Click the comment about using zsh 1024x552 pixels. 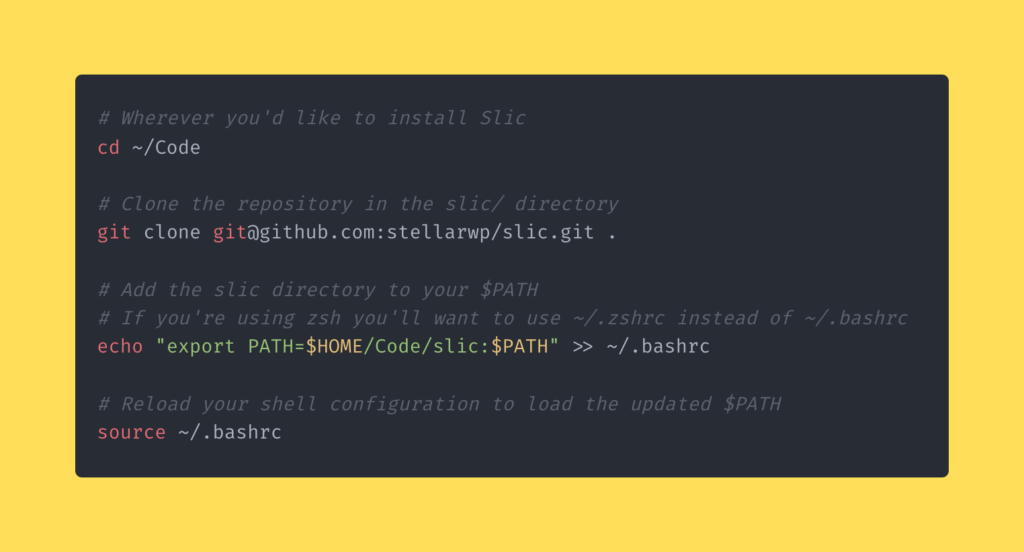pyautogui.click(x=503, y=318)
